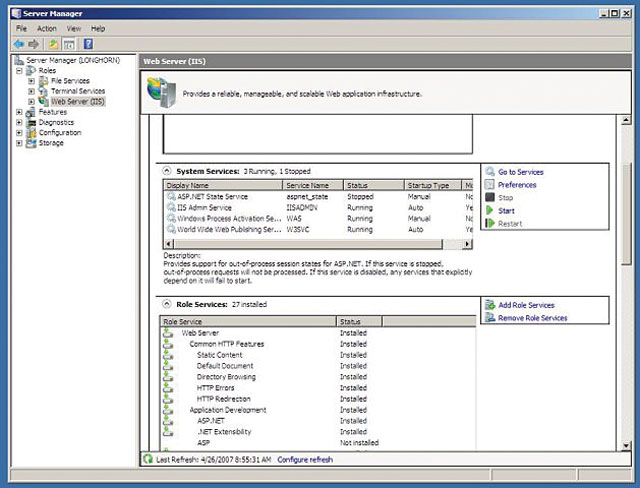The image size is (640, 488).
Task: Click the IIS Admin Service gear icon
Action: click(x=171, y=207)
